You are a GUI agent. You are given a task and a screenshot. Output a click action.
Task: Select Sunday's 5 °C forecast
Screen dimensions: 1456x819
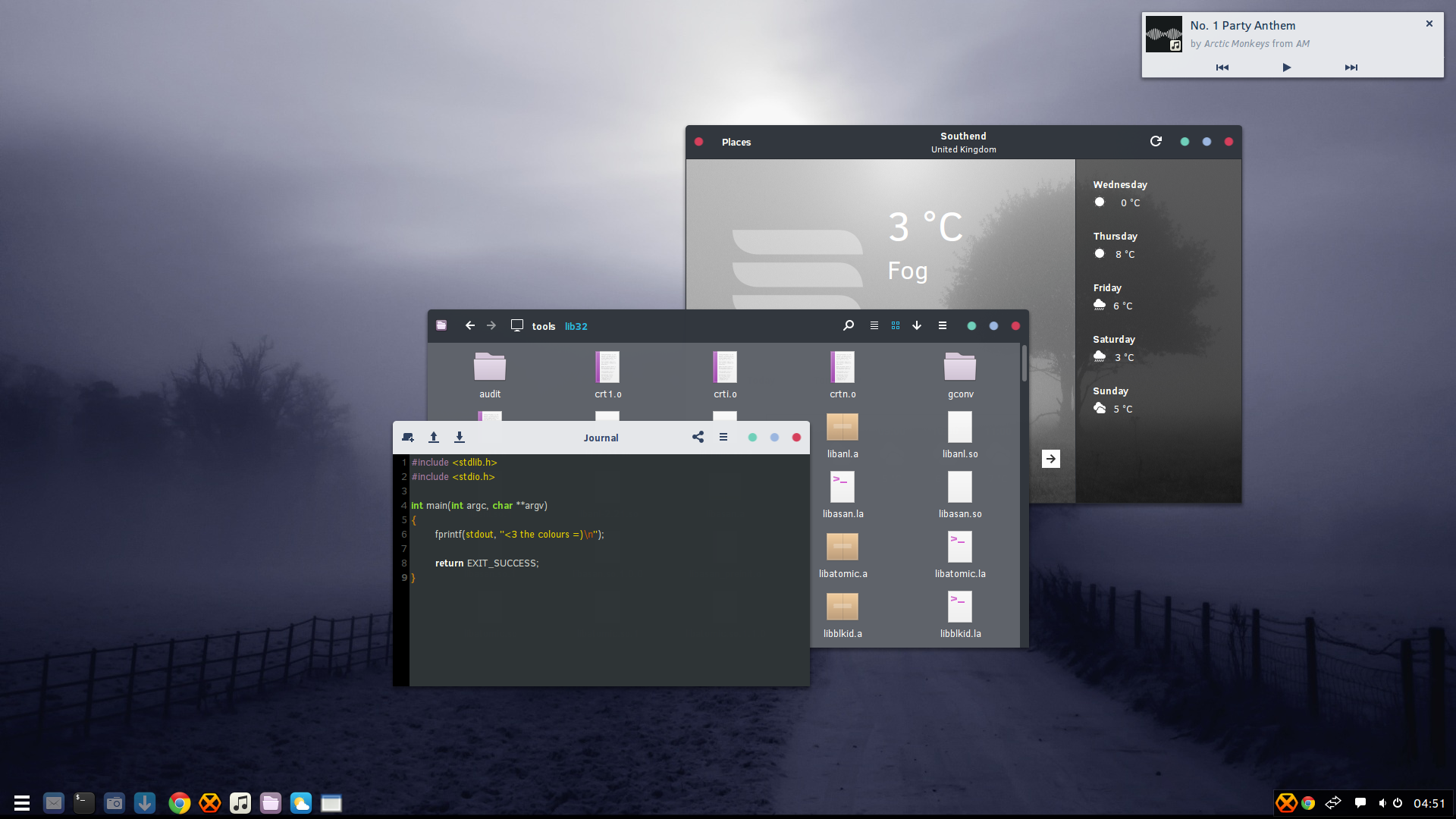(x=1113, y=400)
